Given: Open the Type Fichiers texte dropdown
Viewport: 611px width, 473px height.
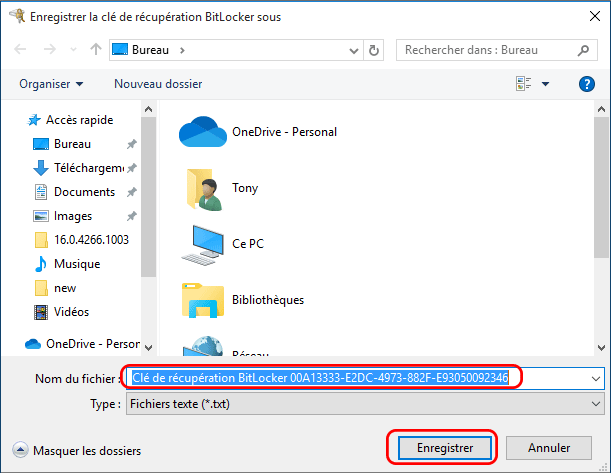Looking at the screenshot, I should [x=365, y=404].
